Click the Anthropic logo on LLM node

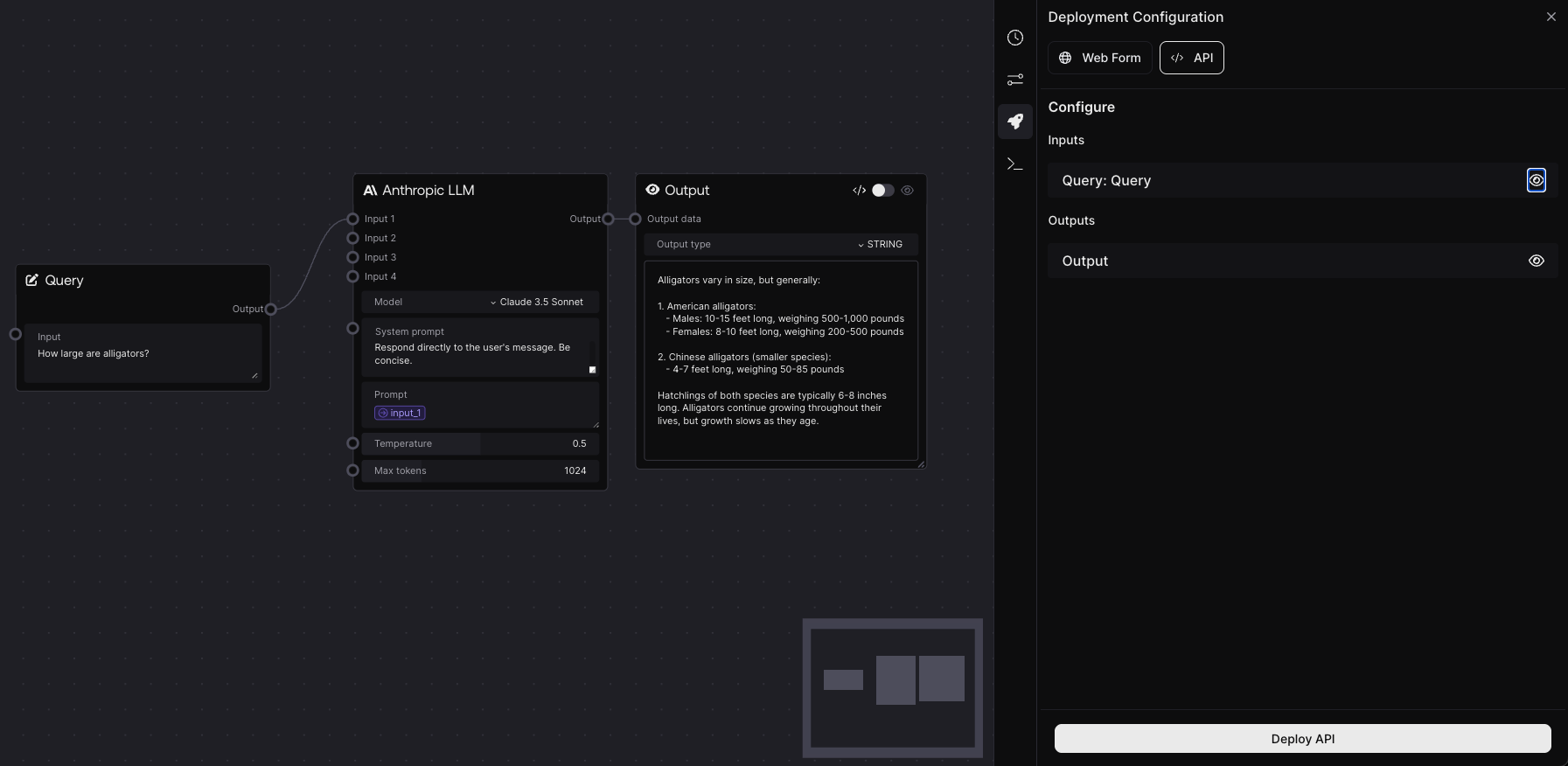pyautogui.click(x=370, y=190)
